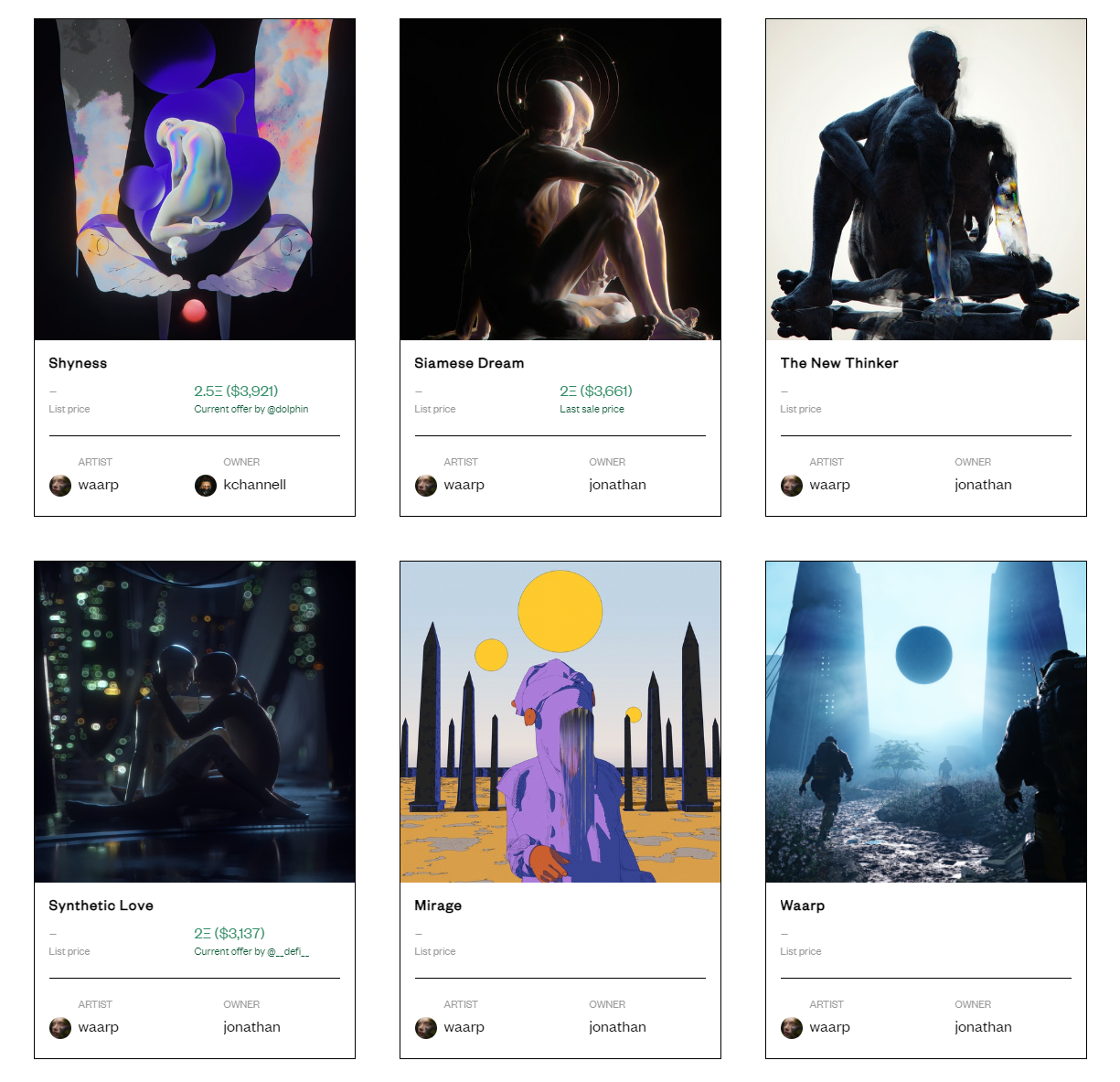Click waarp avatar on Siamese Dream card
This screenshot has width=1120, height=1082.
(x=426, y=486)
